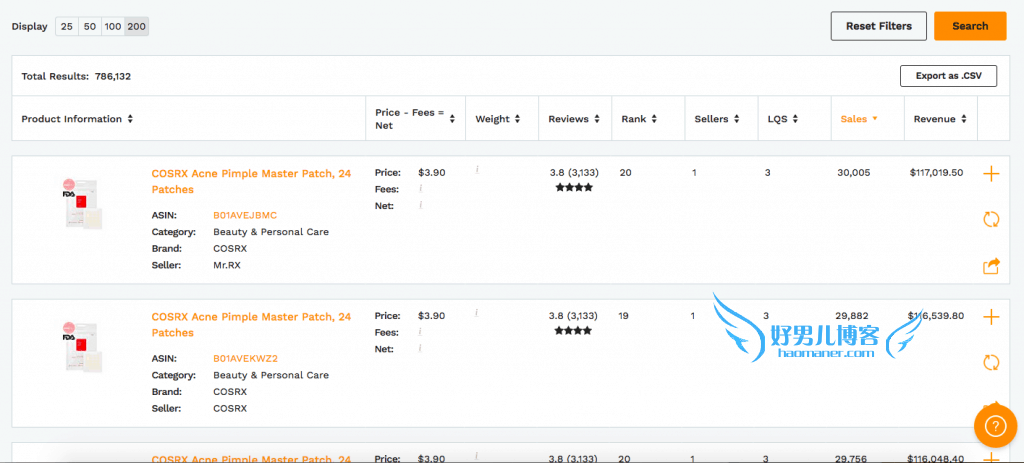
Task: View fees info icon for B01AVEKWZ2
Action: (x=421, y=332)
